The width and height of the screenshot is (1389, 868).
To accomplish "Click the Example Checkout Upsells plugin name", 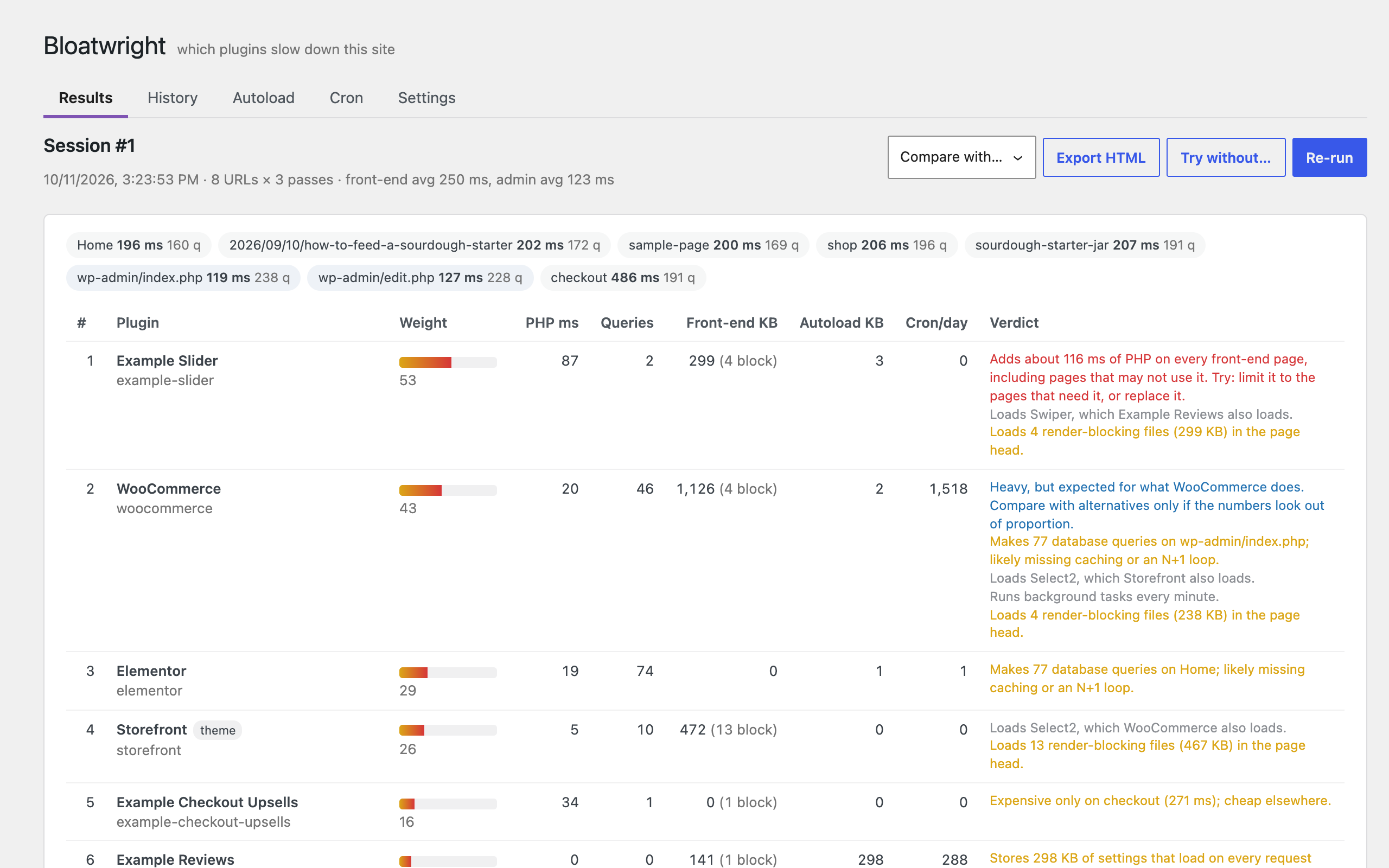I will click(x=207, y=802).
